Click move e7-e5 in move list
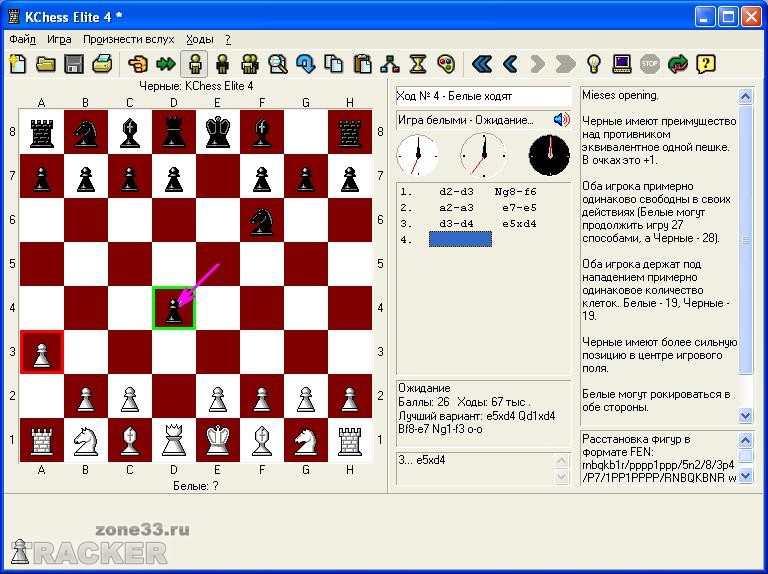Screen dimensions: 768x574 point(519,208)
